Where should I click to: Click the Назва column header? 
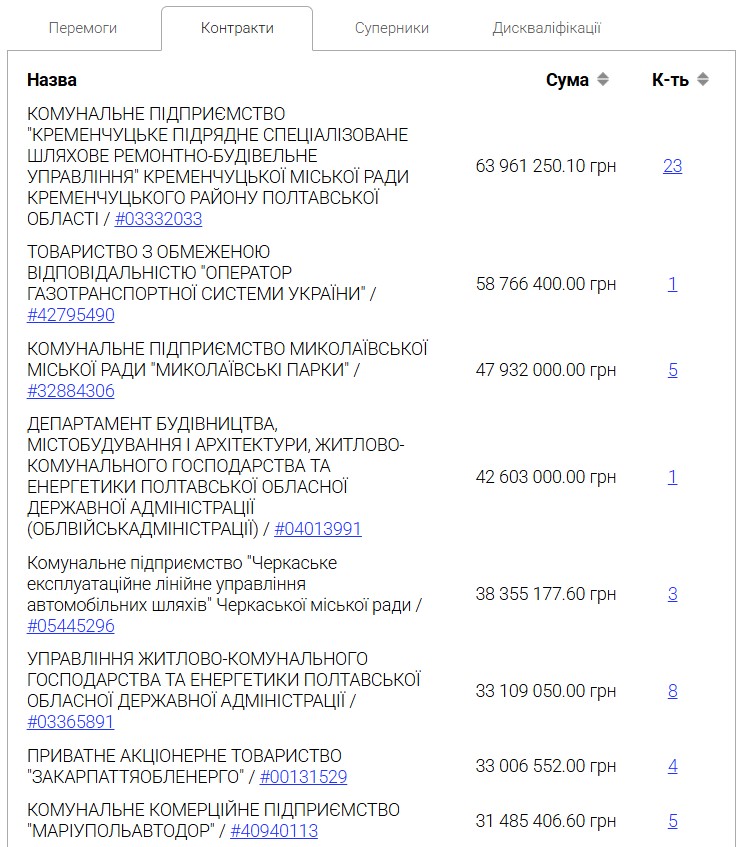pos(52,80)
